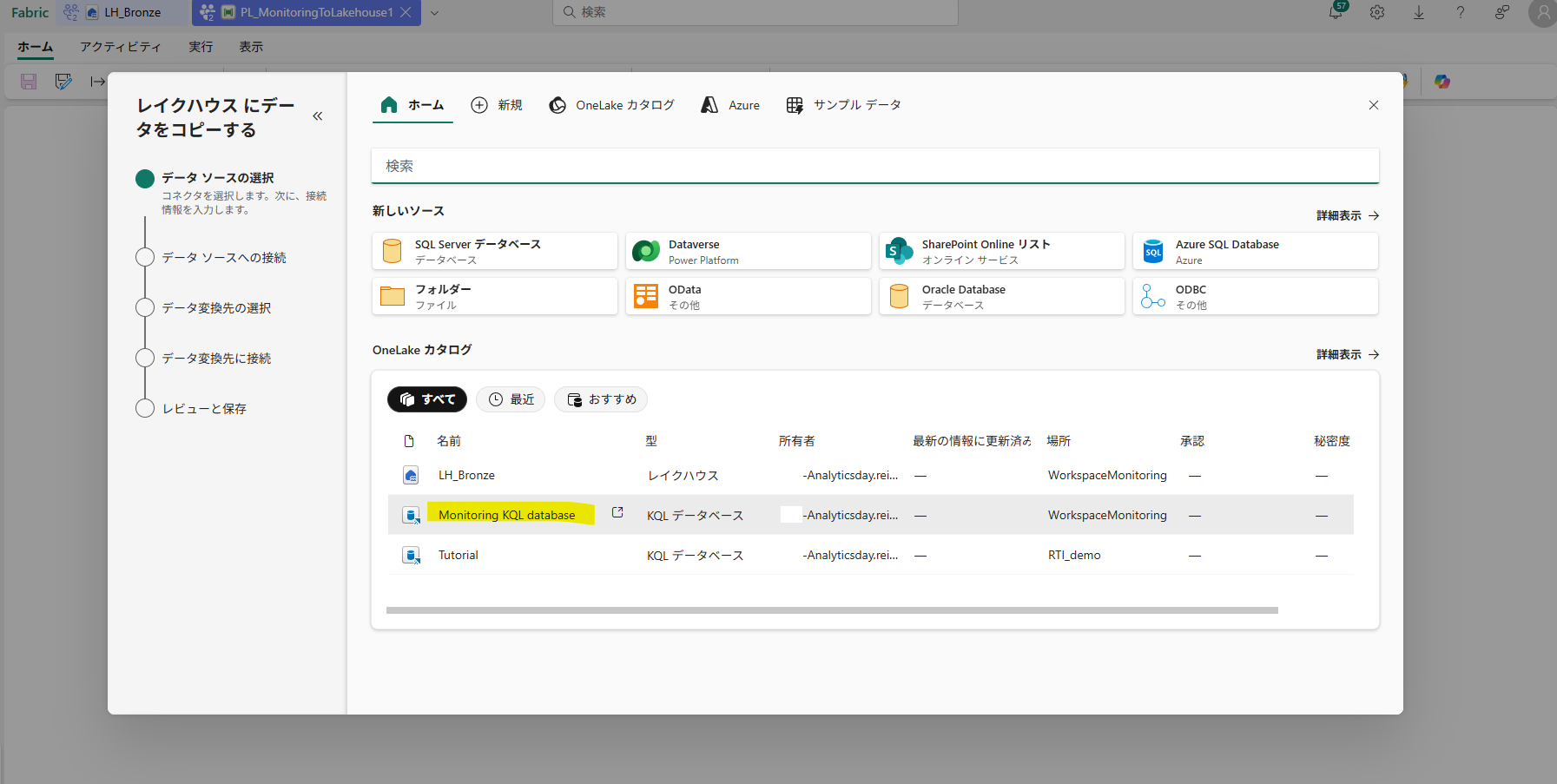Sort by the 名前 column header
The width and height of the screenshot is (1557, 784).
coord(449,441)
